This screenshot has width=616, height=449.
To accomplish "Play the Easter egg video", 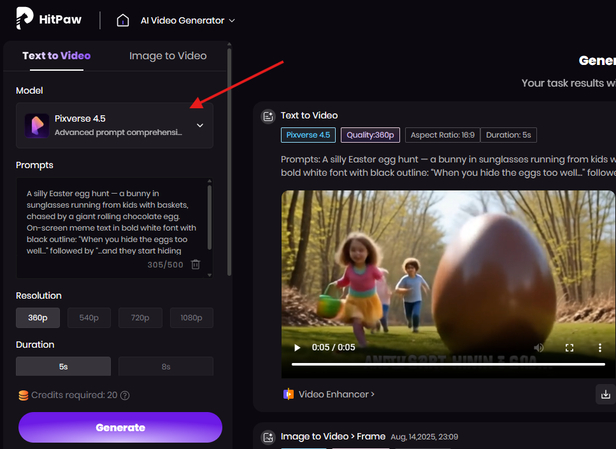I will tap(297, 348).
